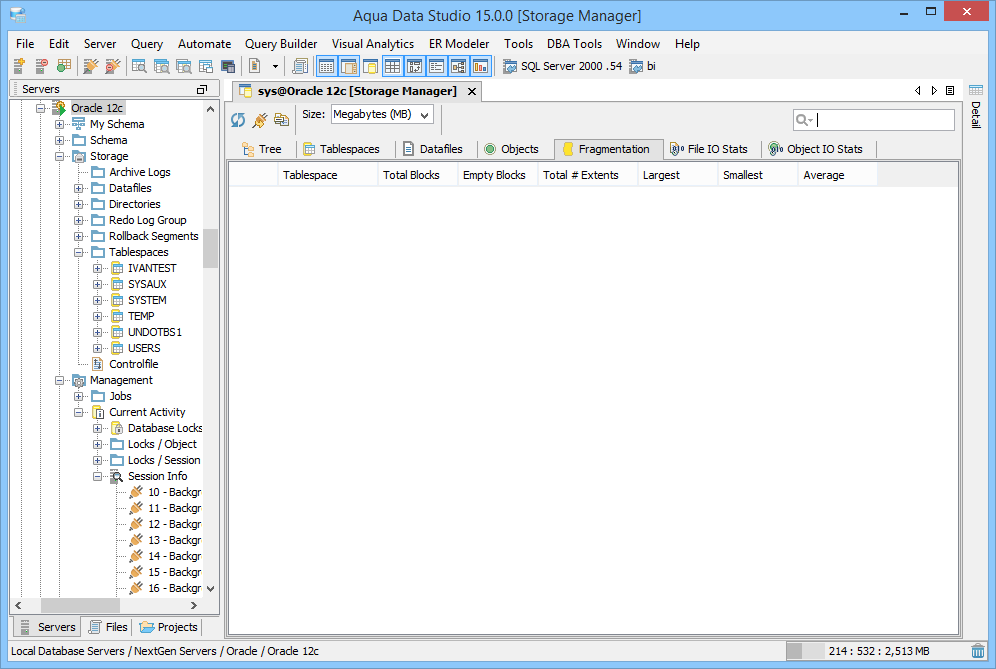
Task: Click the plug connection icon in Storage Manager
Action: tap(260, 119)
